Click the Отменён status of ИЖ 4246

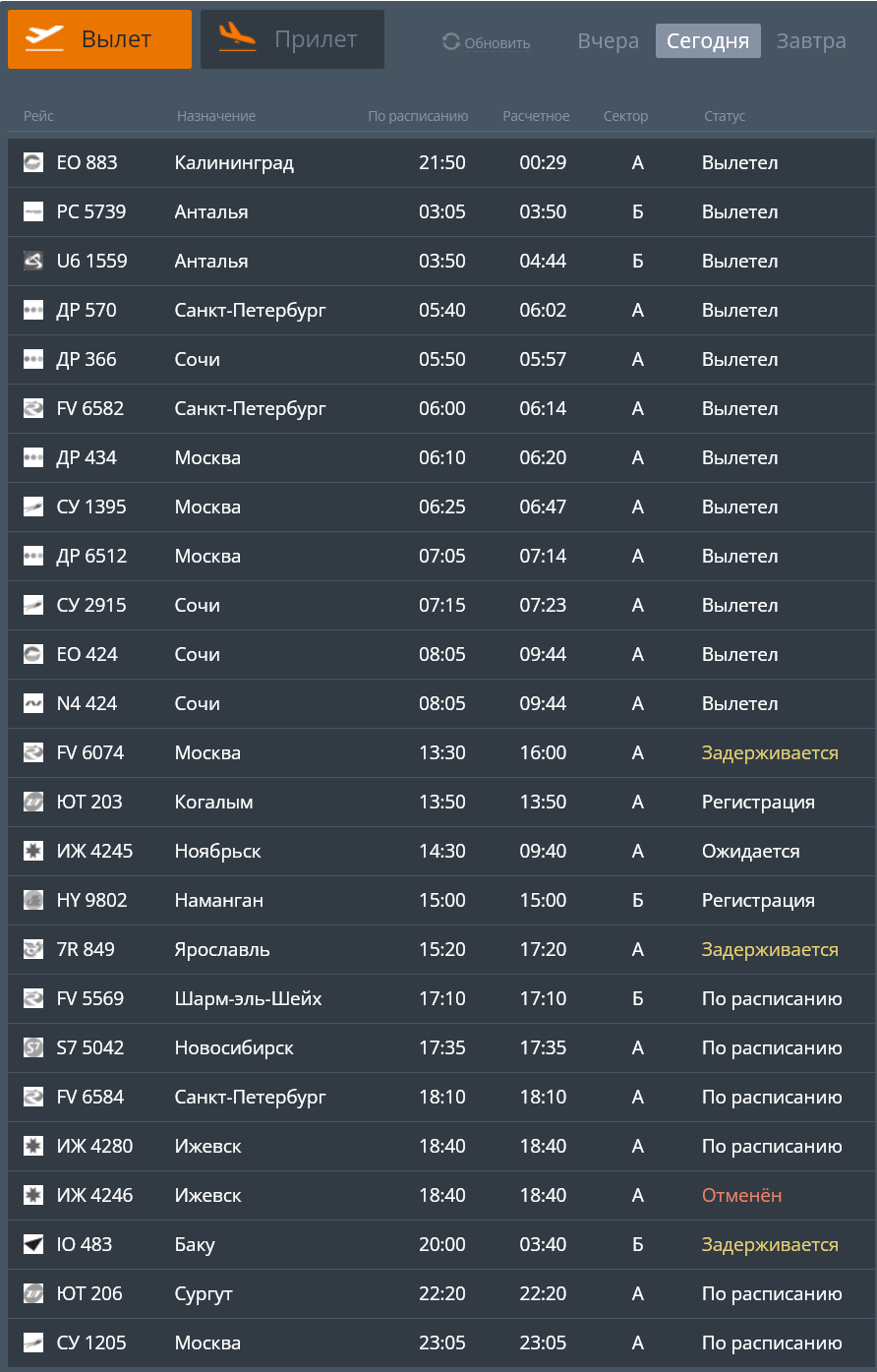[x=741, y=1195]
